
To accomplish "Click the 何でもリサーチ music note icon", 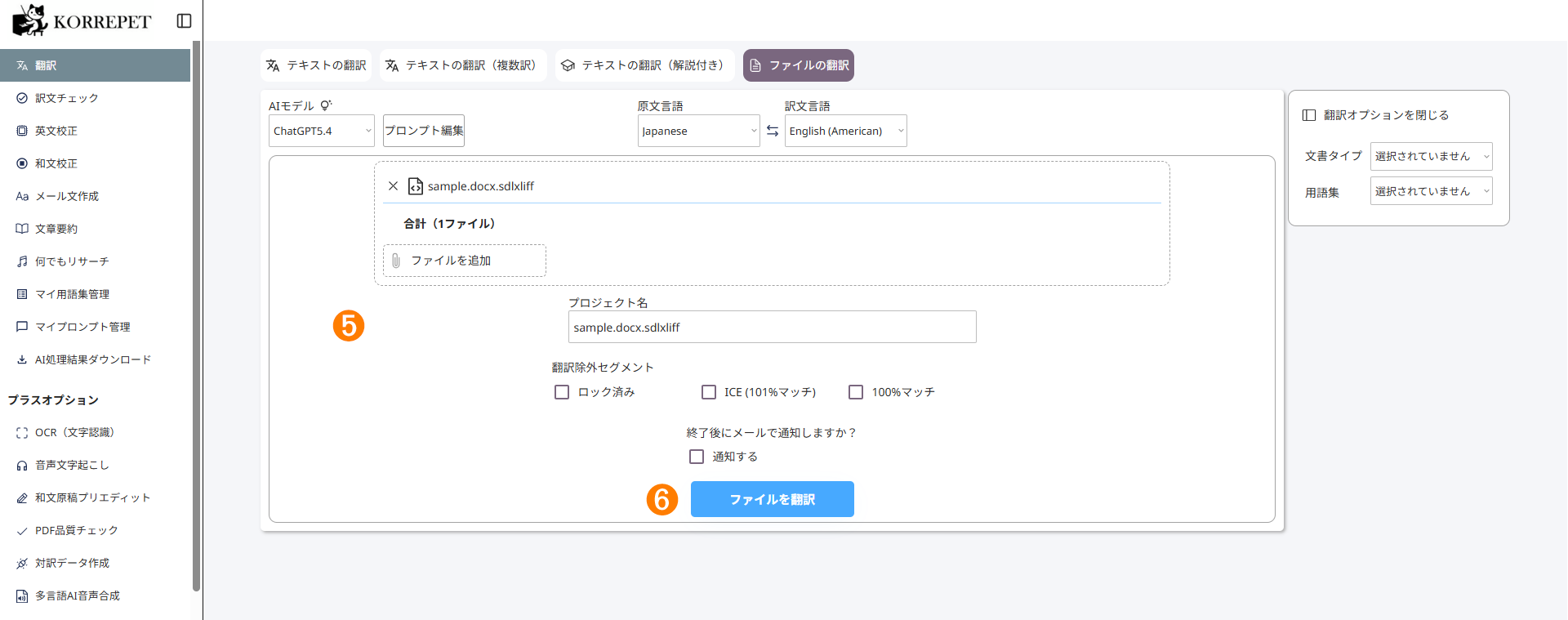I will 22,261.
